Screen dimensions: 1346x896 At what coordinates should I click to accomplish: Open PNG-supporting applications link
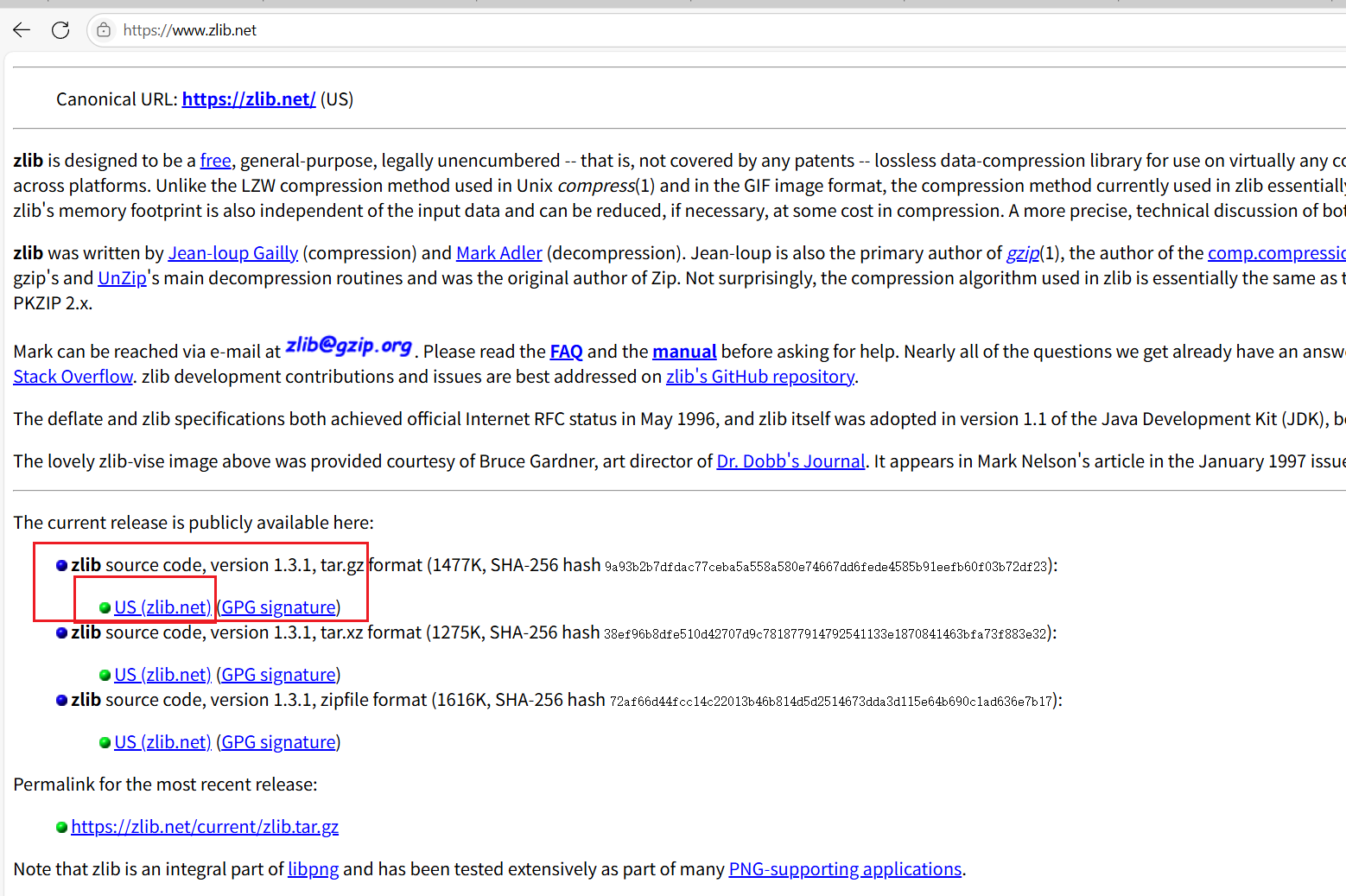[845, 869]
